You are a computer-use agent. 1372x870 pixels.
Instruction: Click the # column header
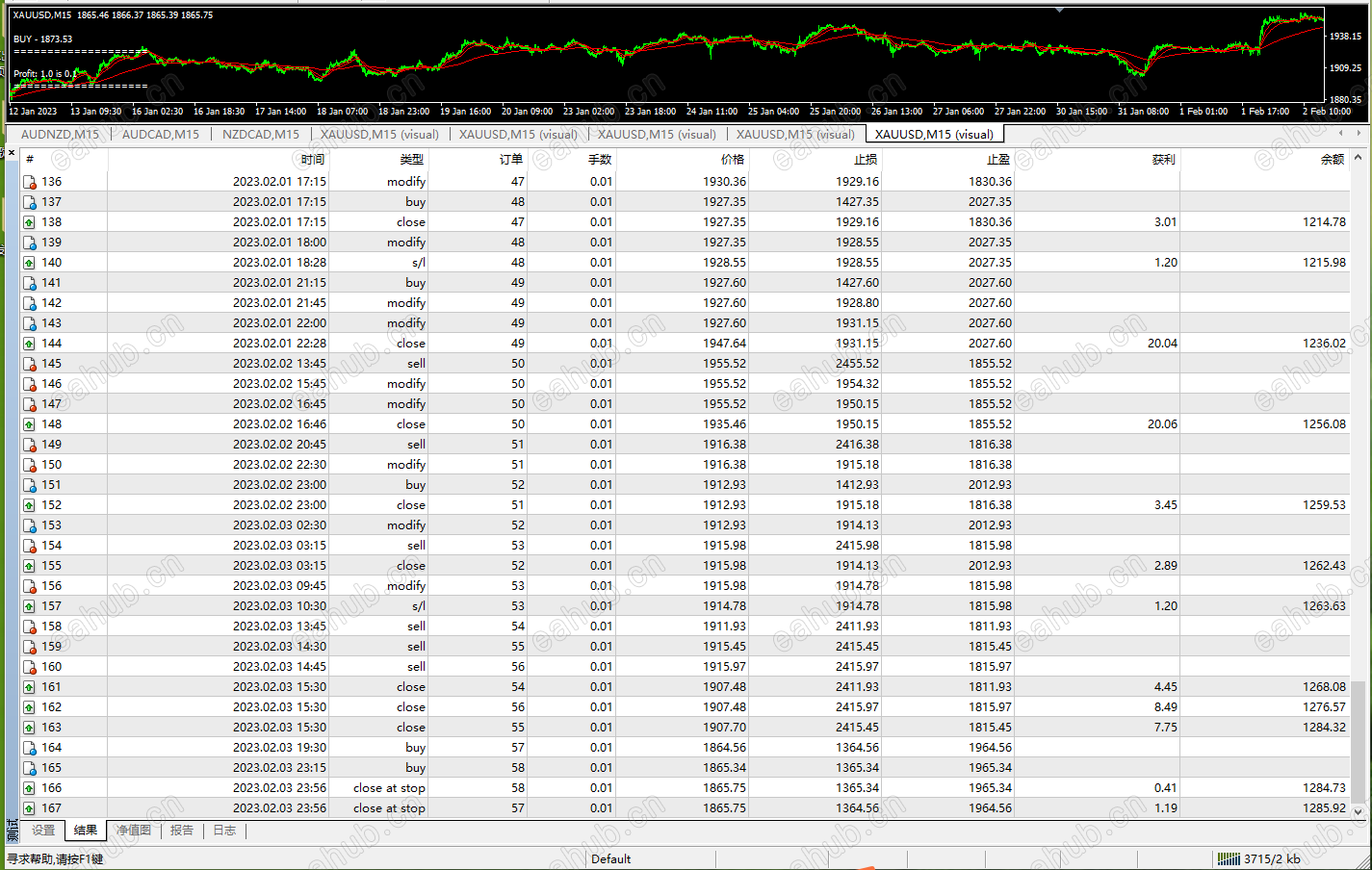coord(64,160)
